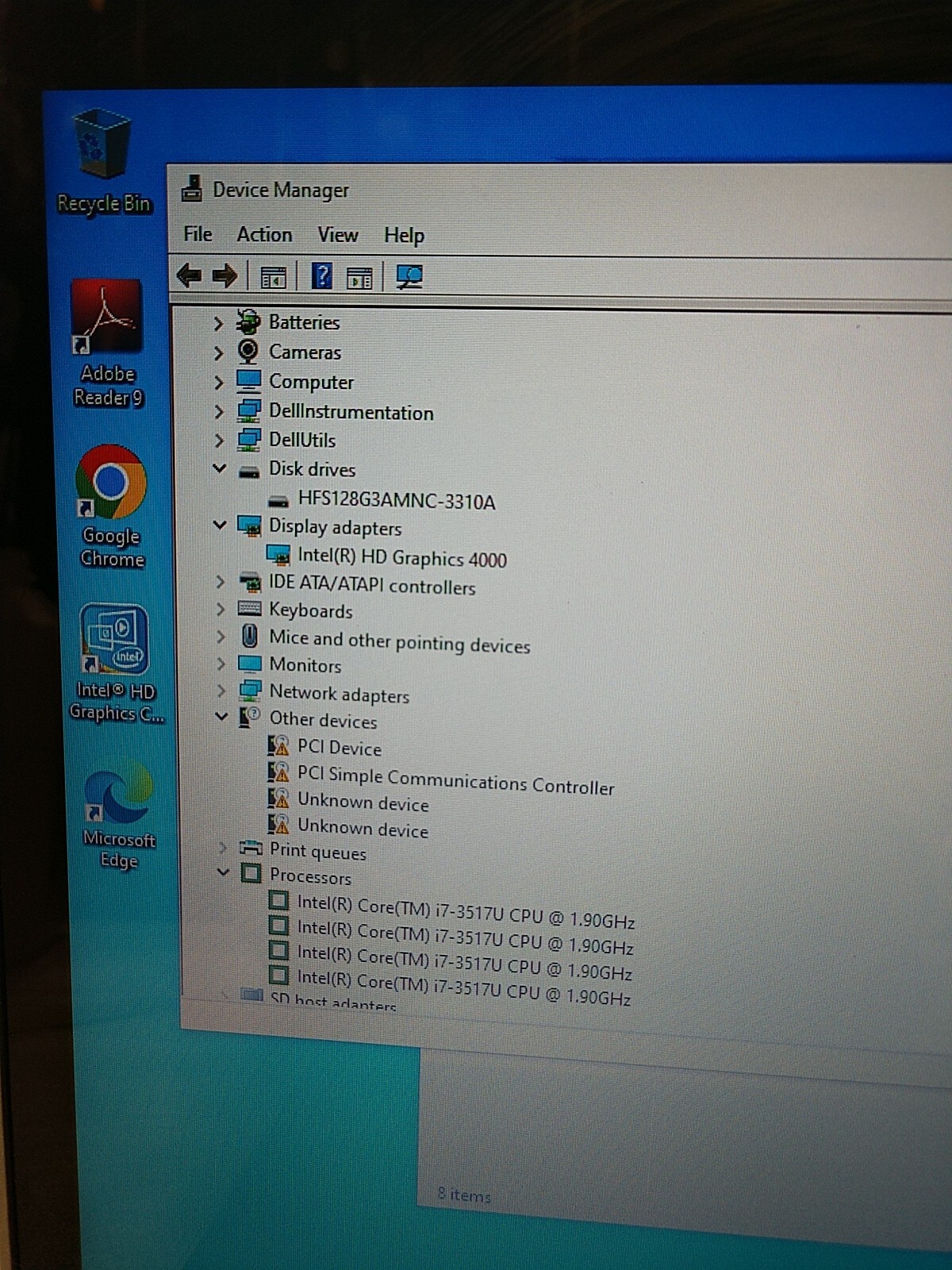Open the View menu

tap(337, 235)
